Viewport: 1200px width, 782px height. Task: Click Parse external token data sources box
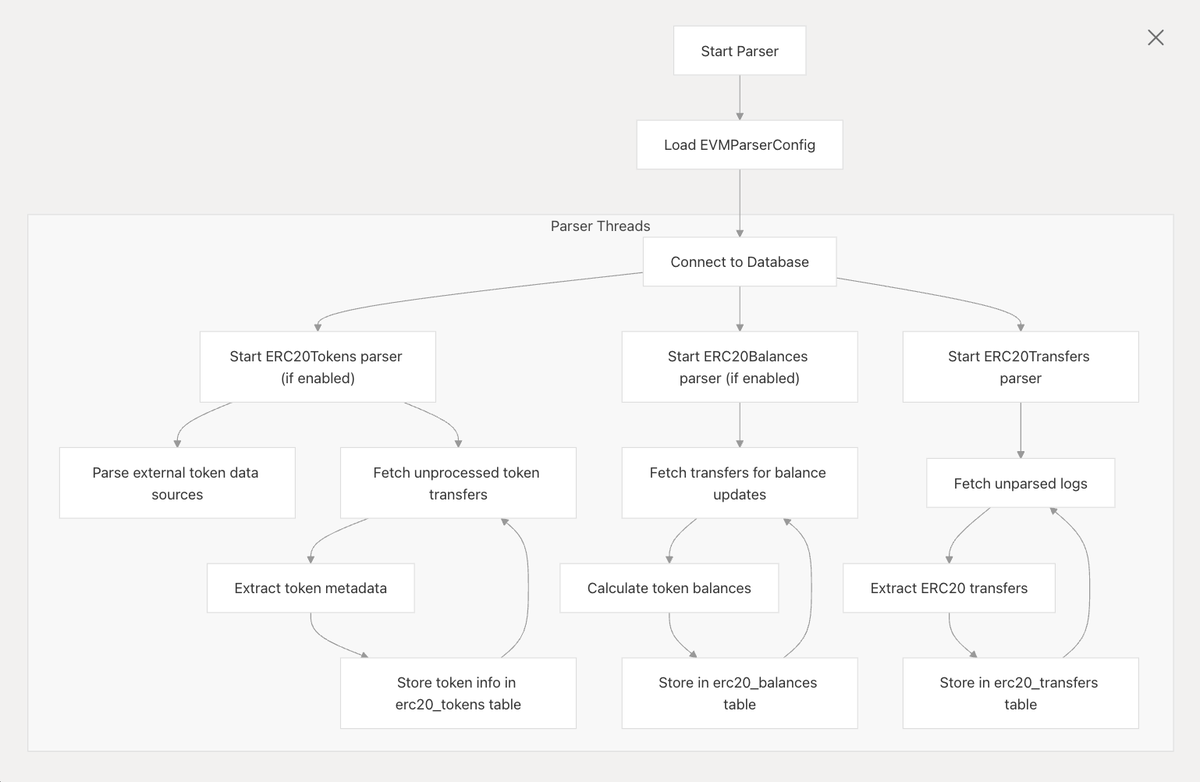point(177,483)
